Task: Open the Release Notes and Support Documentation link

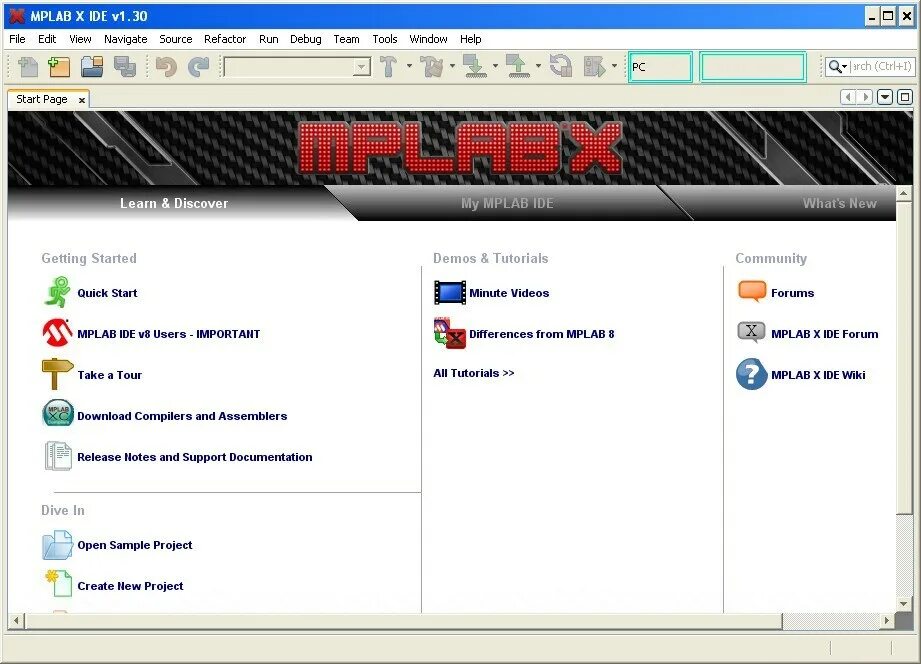Action: (194, 457)
